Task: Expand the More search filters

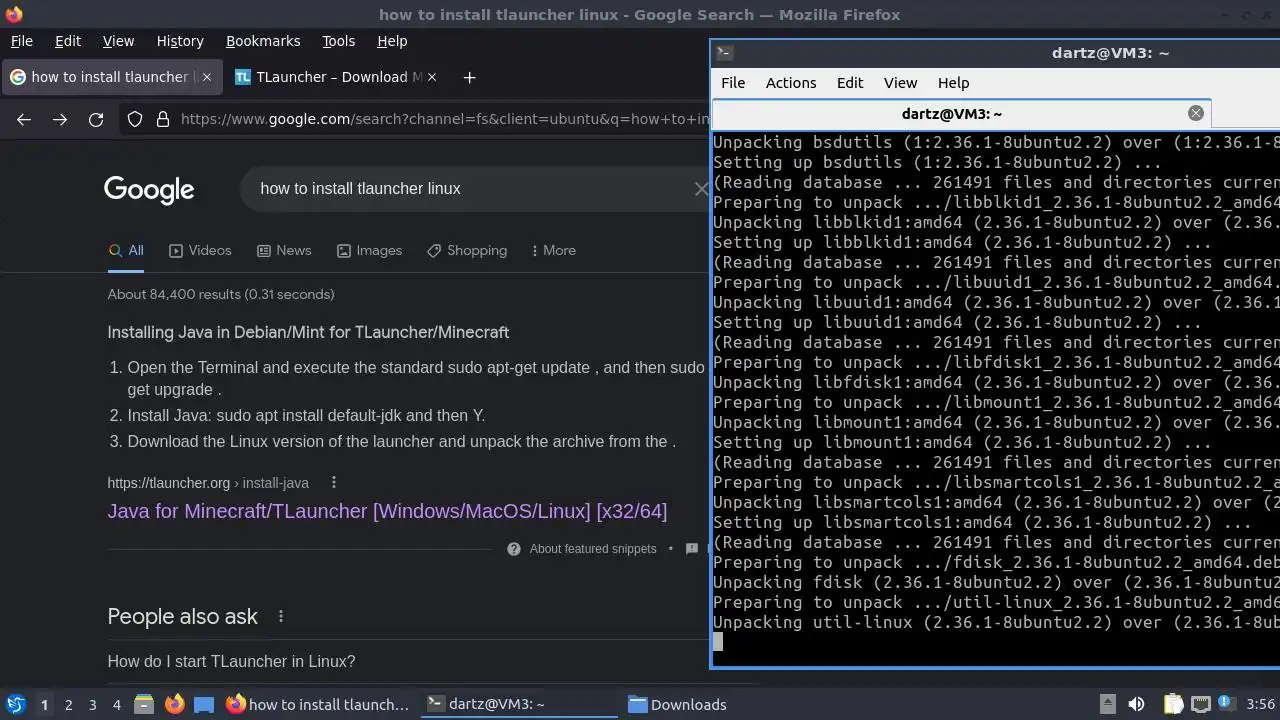Action: click(553, 251)
